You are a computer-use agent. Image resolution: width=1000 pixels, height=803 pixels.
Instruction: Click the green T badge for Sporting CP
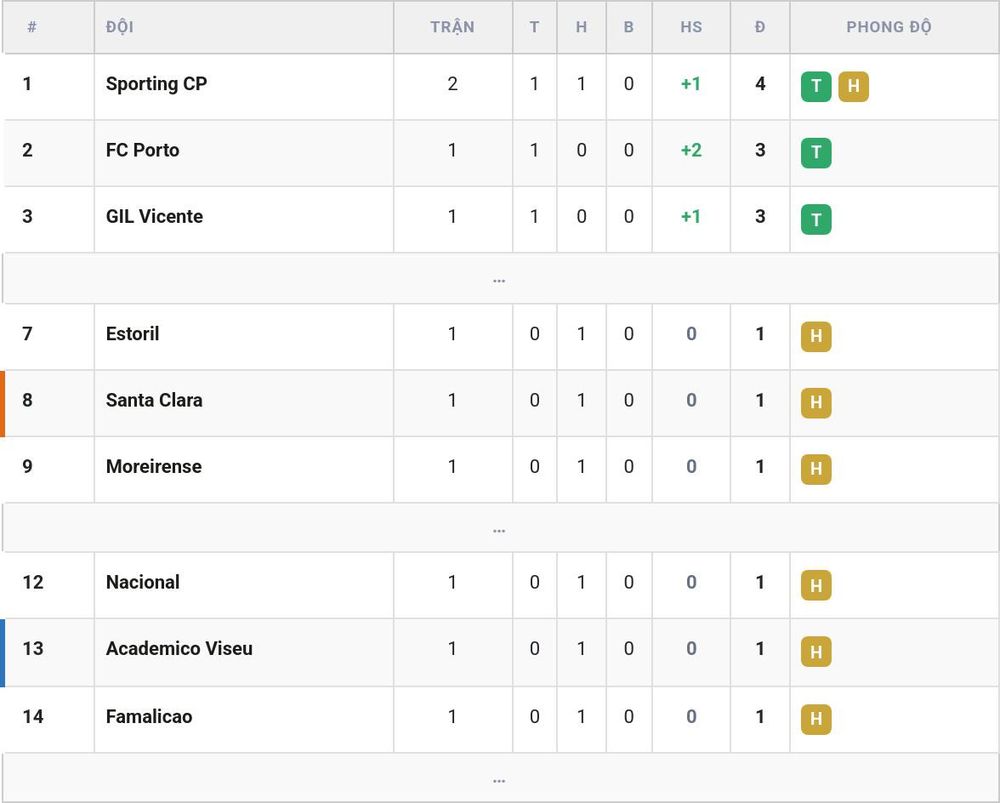(816, 86)
